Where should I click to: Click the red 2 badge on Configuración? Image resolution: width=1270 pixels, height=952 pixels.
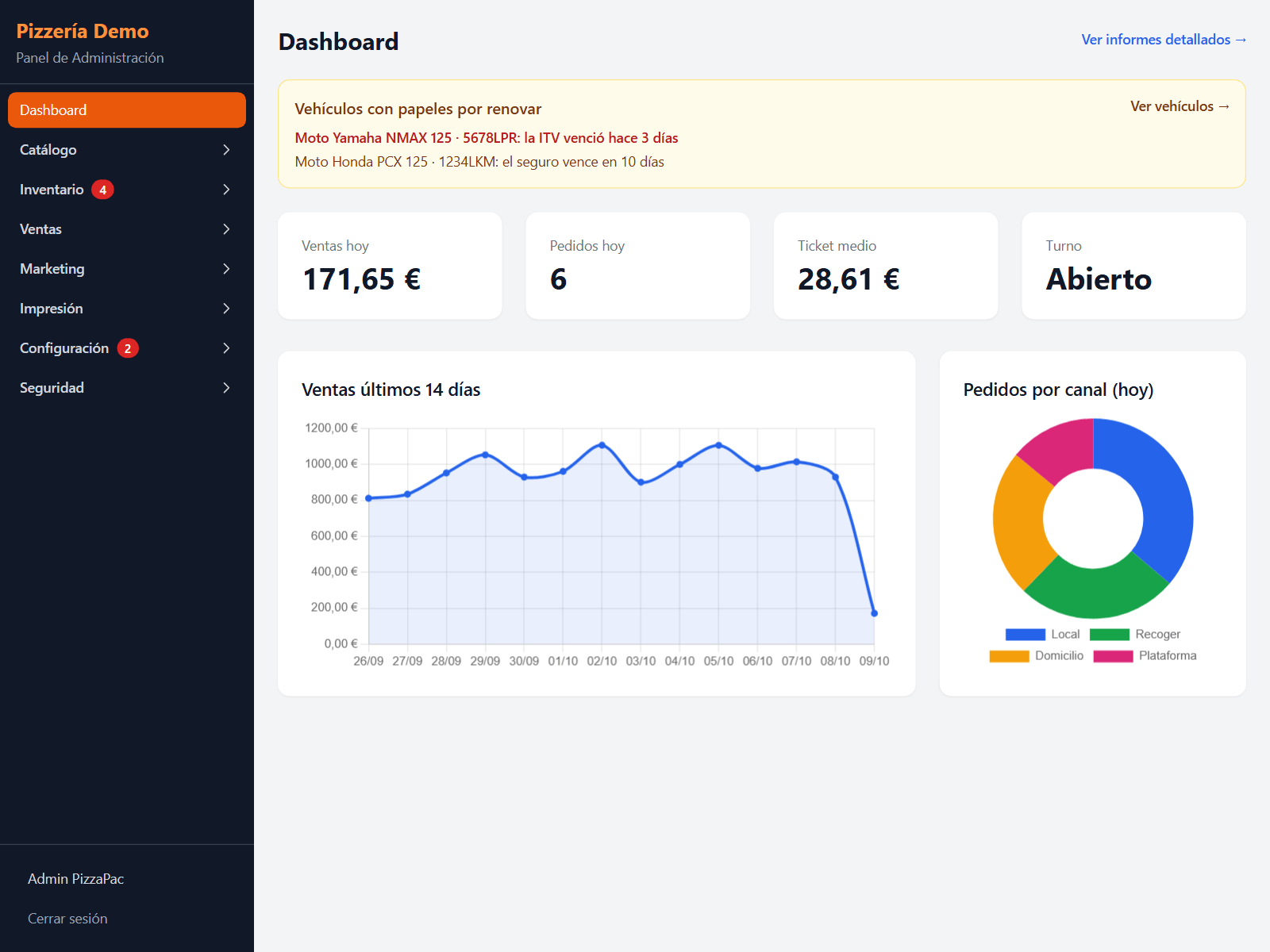pos(128,348)
